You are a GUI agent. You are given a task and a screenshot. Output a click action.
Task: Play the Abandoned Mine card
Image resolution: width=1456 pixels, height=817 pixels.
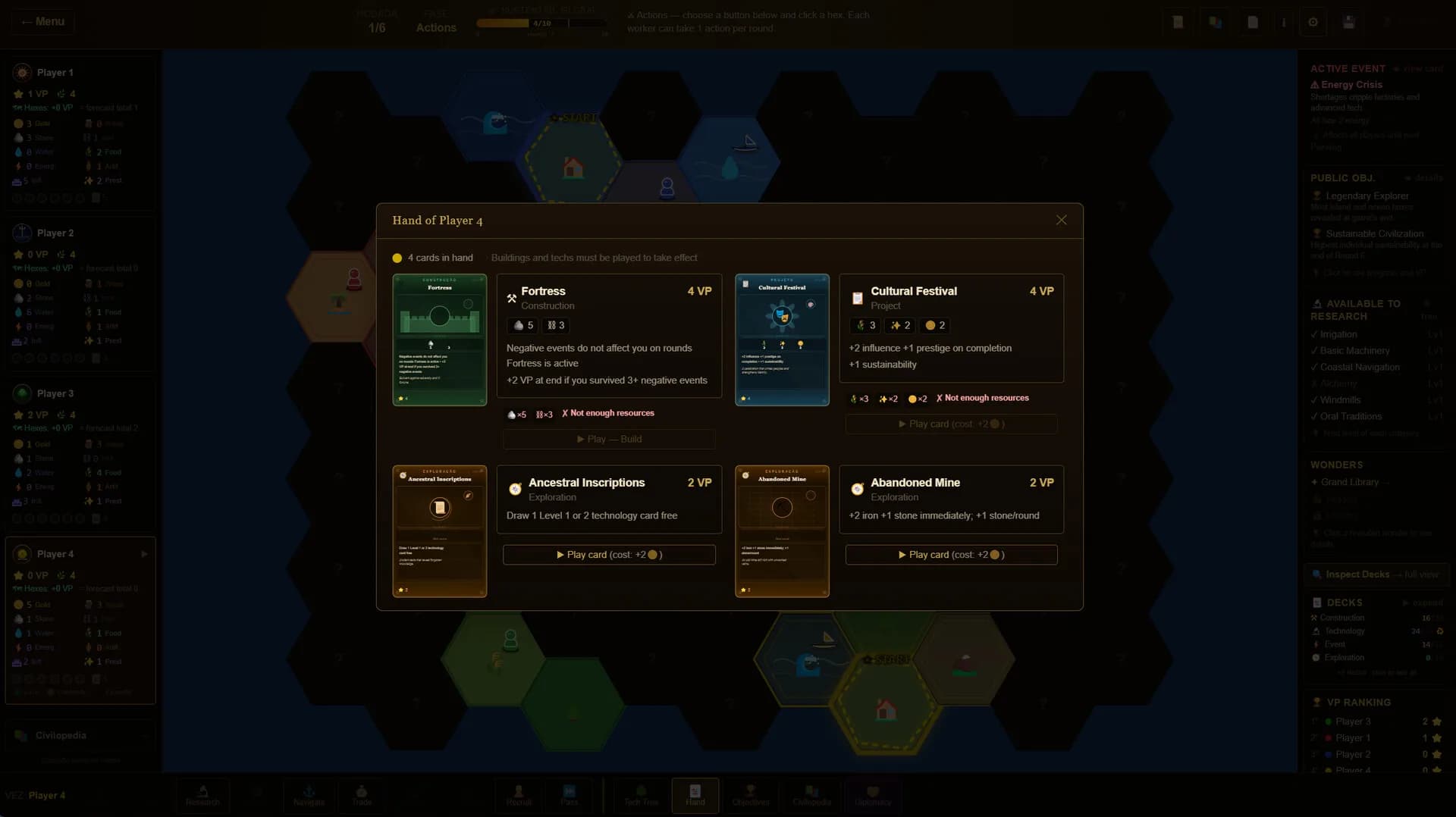(x=951, y=555)
